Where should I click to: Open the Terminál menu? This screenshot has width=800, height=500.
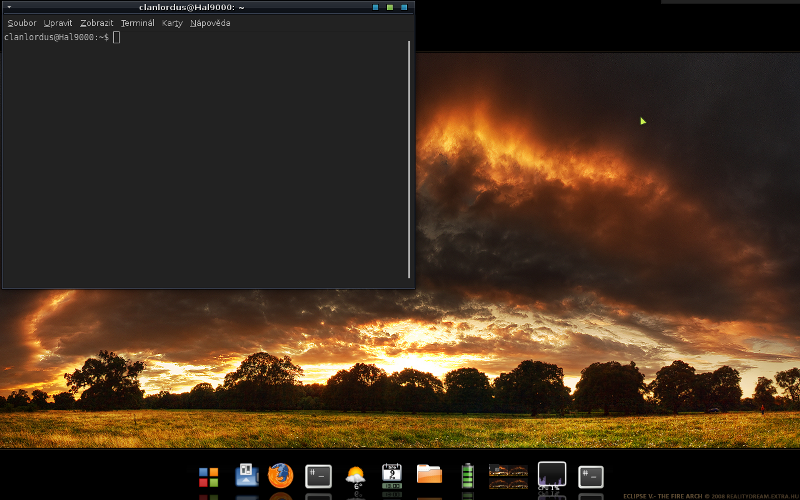pyautogui.click(x=137, y=23)
